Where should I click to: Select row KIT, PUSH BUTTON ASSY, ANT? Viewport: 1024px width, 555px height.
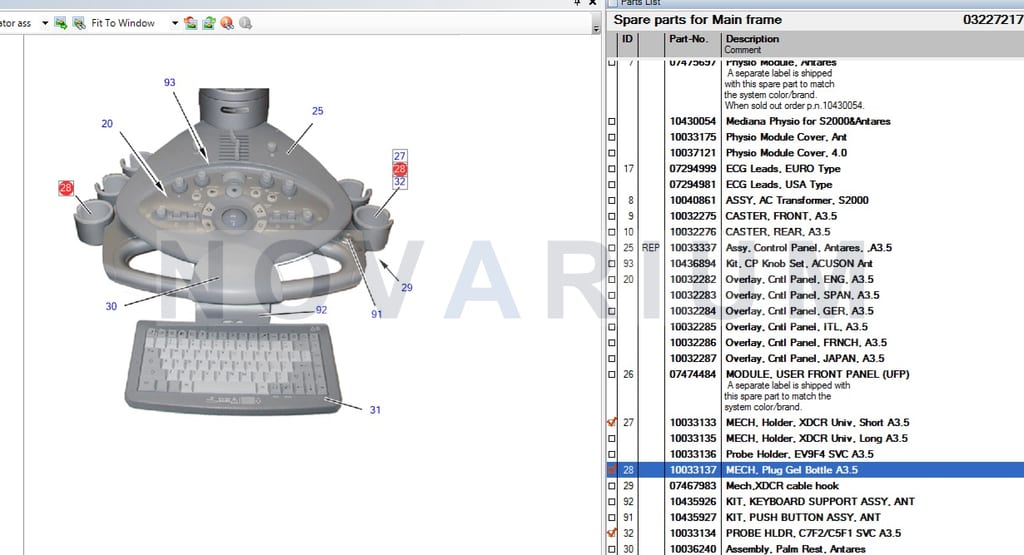tap(815, 517)
